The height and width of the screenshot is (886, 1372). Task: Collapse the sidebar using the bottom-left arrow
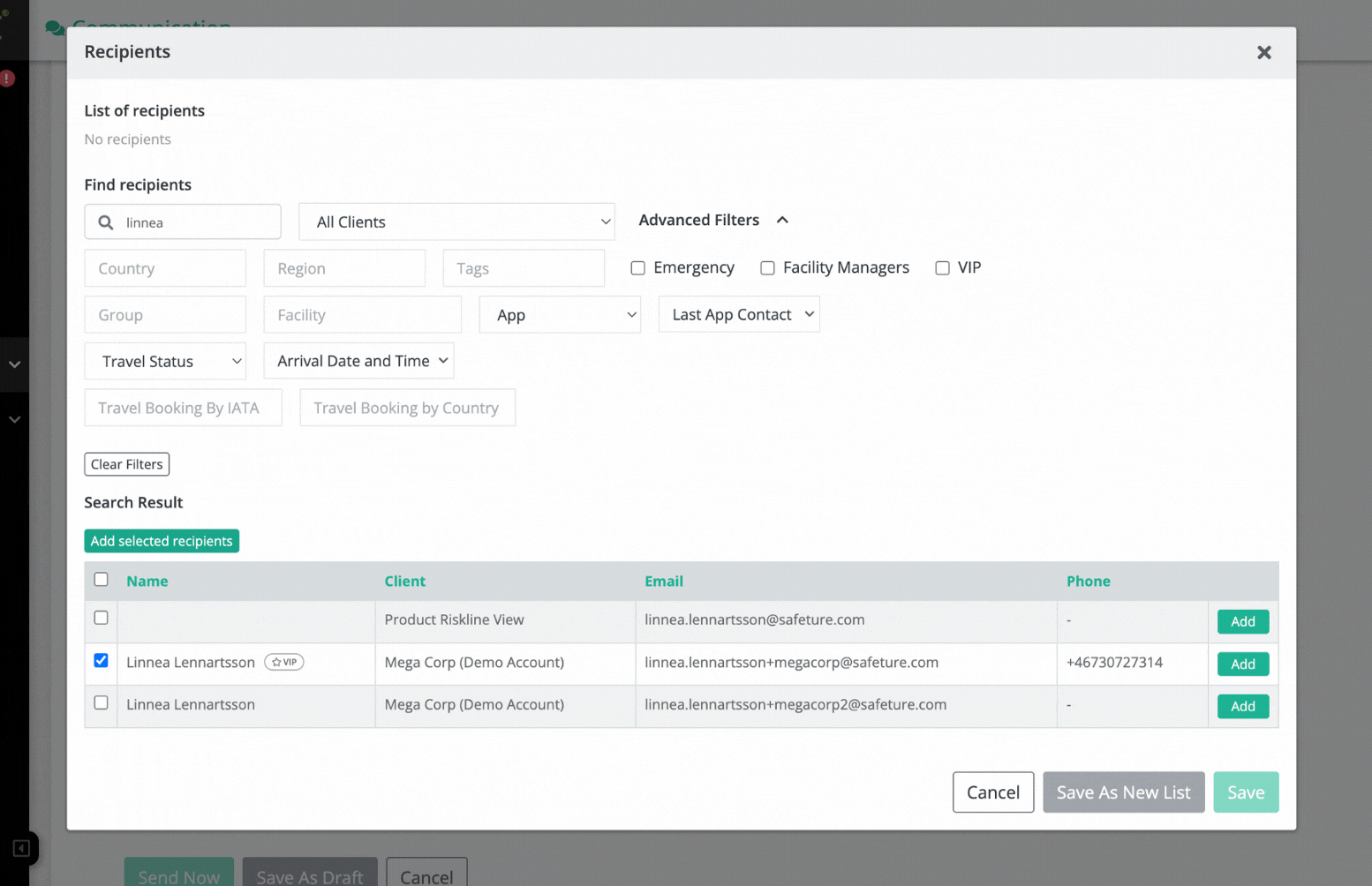pos(22,848)
